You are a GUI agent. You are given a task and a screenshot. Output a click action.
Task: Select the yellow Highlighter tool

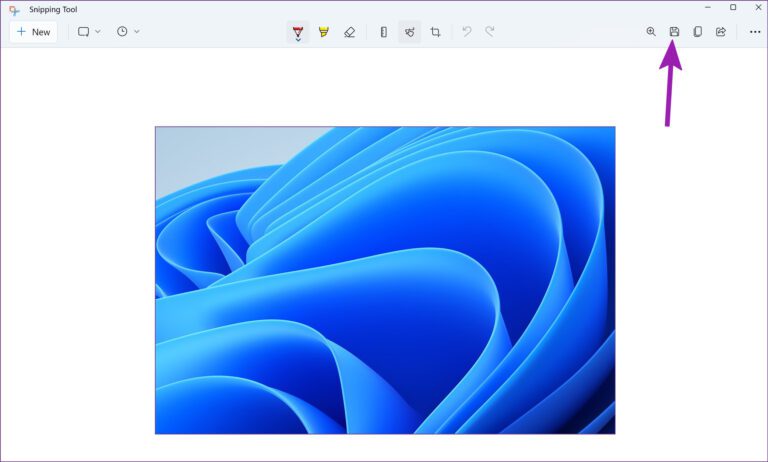pos(323,32)
